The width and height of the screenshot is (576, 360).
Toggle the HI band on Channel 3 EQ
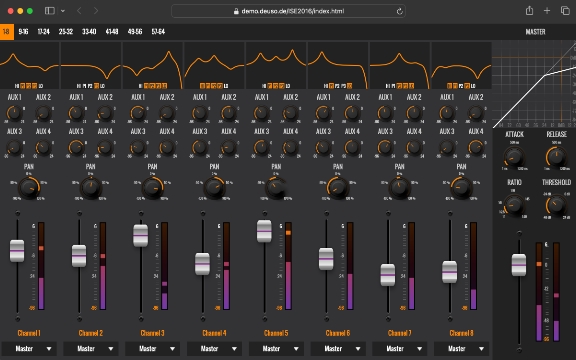click(140, 86)
